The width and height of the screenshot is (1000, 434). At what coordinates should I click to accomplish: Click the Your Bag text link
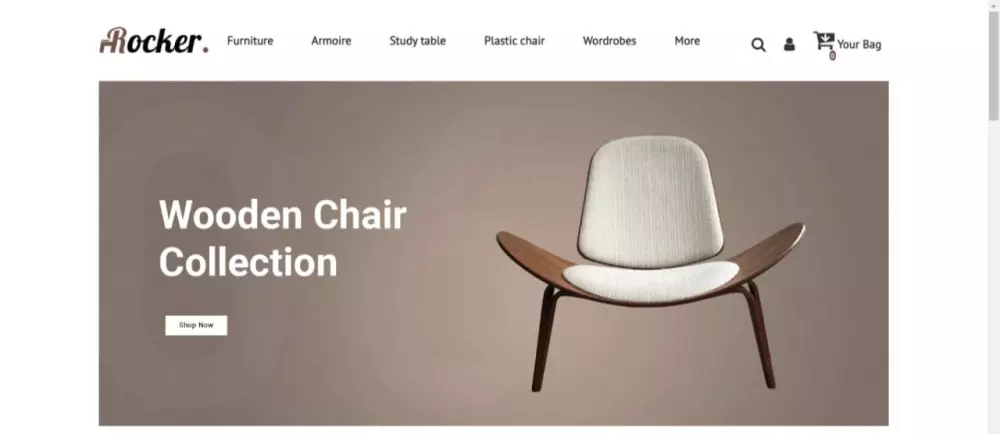pos(859,45)
